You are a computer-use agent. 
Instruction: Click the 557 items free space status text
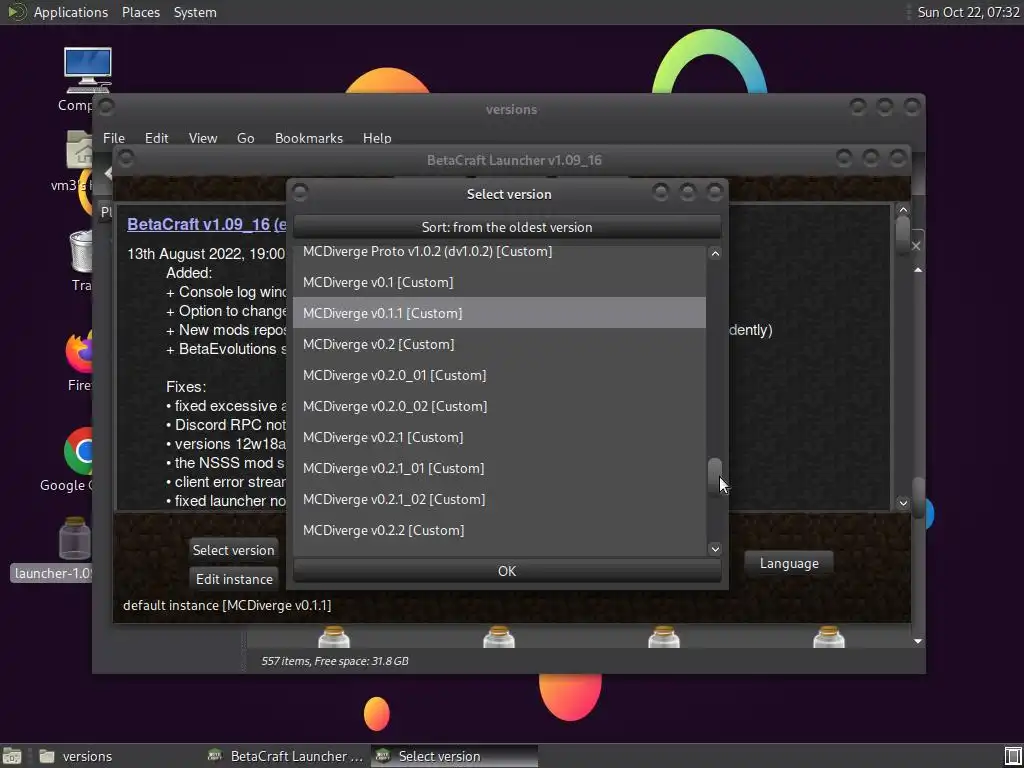tap(334, 661)
